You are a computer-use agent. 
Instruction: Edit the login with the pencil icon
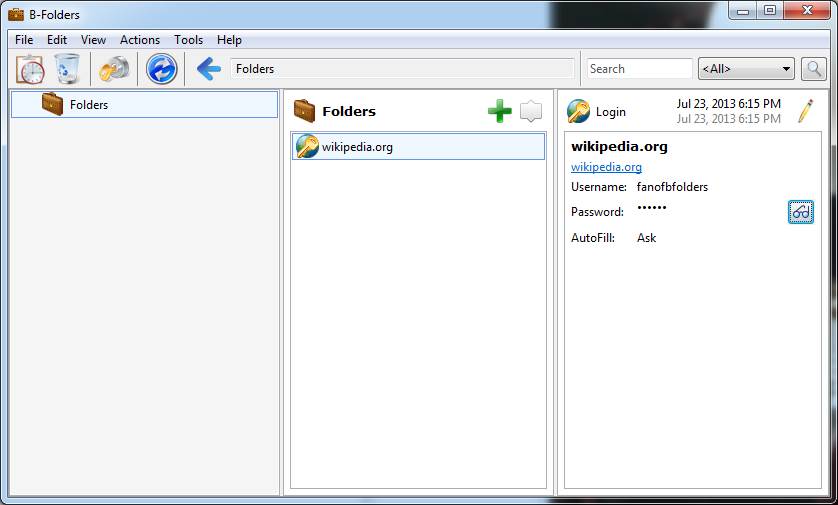click(806, 111)
